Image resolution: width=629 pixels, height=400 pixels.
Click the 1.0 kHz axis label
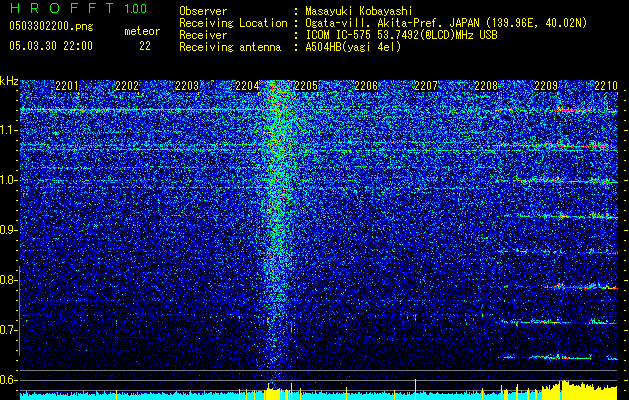click(x=9, y=180)
